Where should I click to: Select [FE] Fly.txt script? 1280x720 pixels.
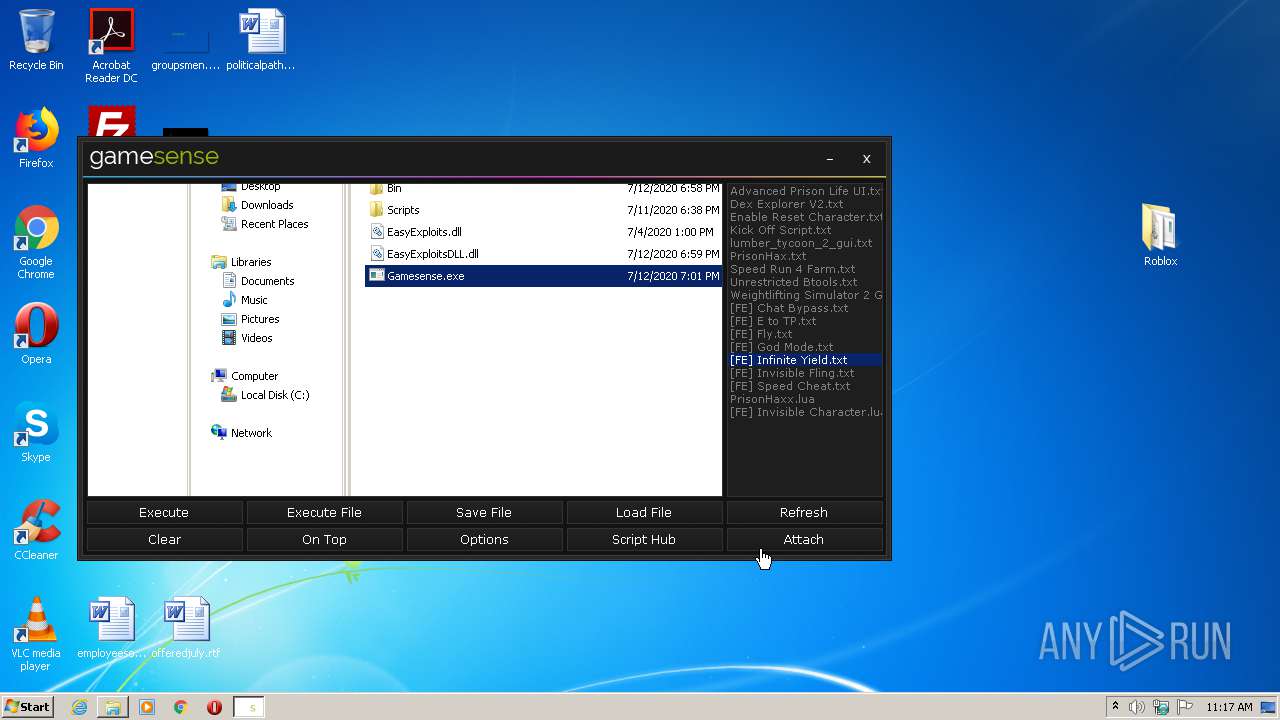pyautogui.click(x=806, y=334)
